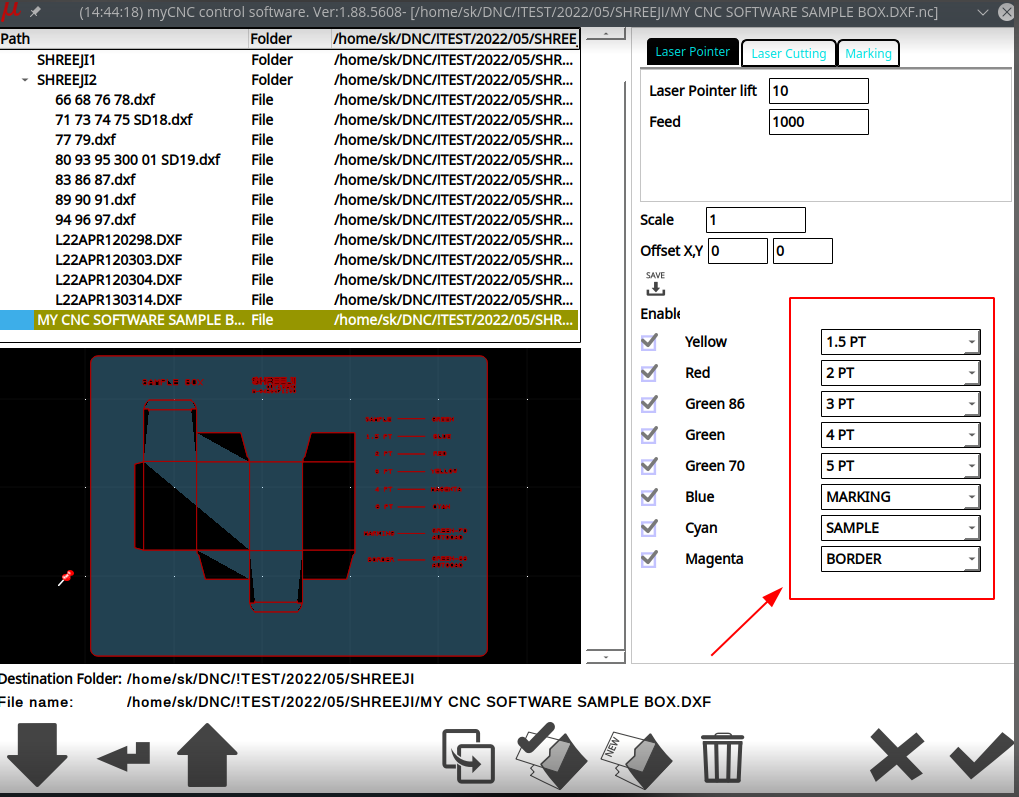Click the copy/duplicate file icon
1019x797 pixels.
tap(469, 756)
